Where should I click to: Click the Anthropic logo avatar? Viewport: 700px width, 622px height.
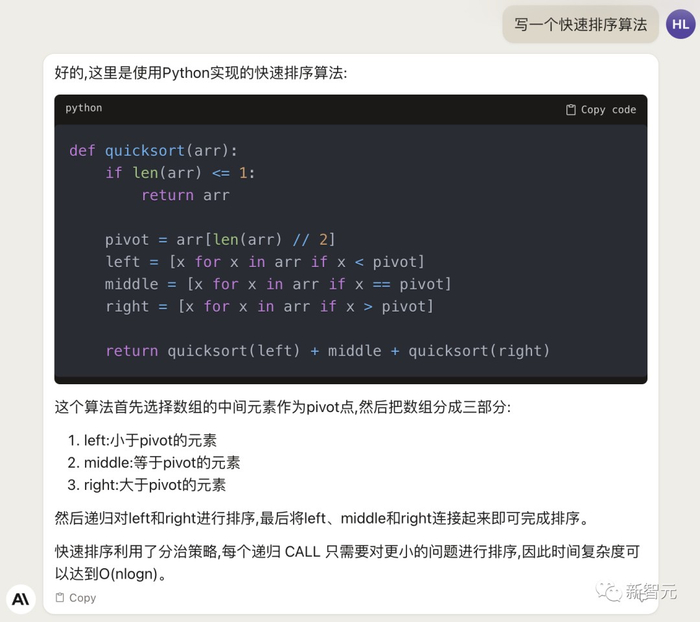tap(20, 597)
